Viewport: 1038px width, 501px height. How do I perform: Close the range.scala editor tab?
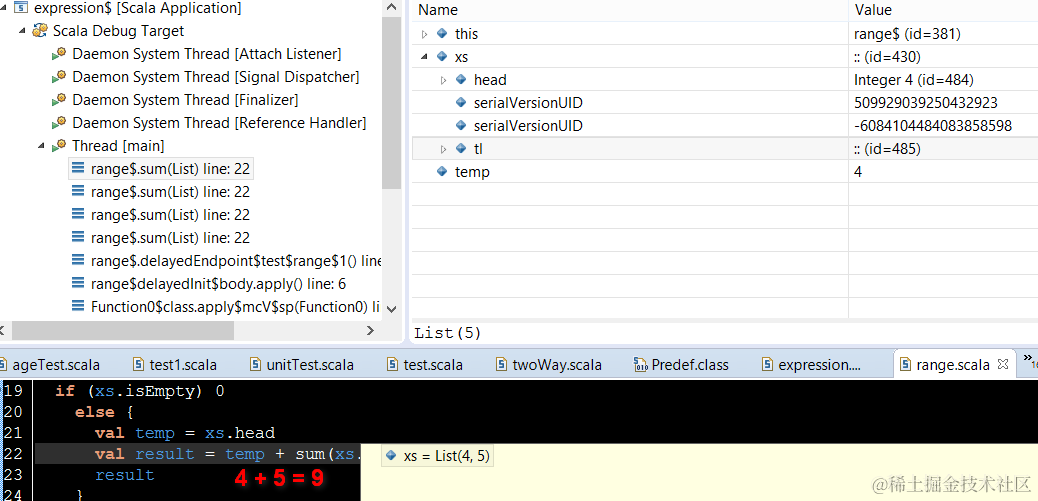pyautogui.click(x=1002, y=364)
